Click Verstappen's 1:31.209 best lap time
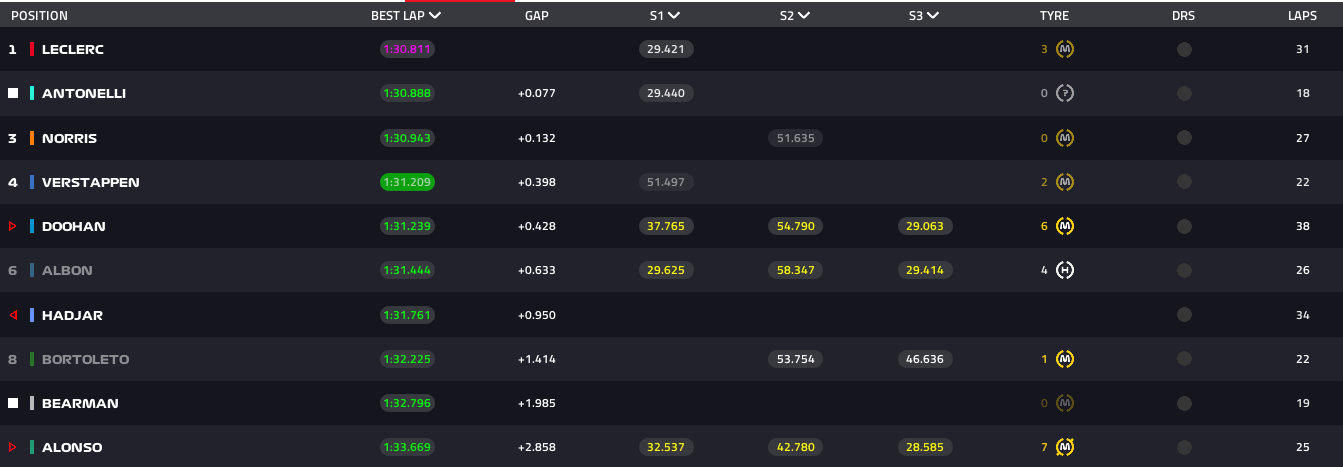 click(407, 182)
